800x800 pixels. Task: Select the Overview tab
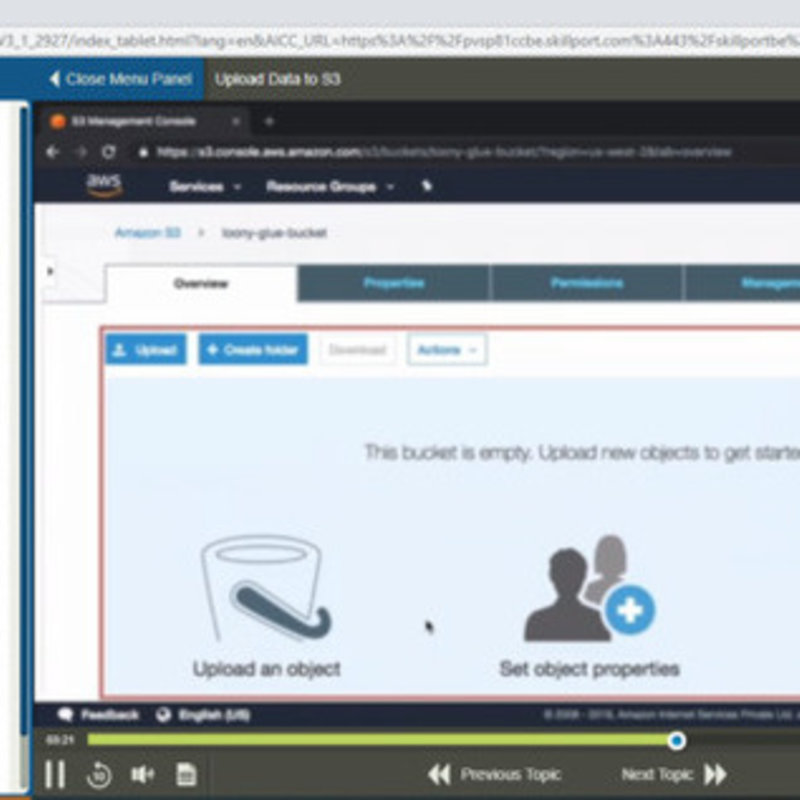201,283
